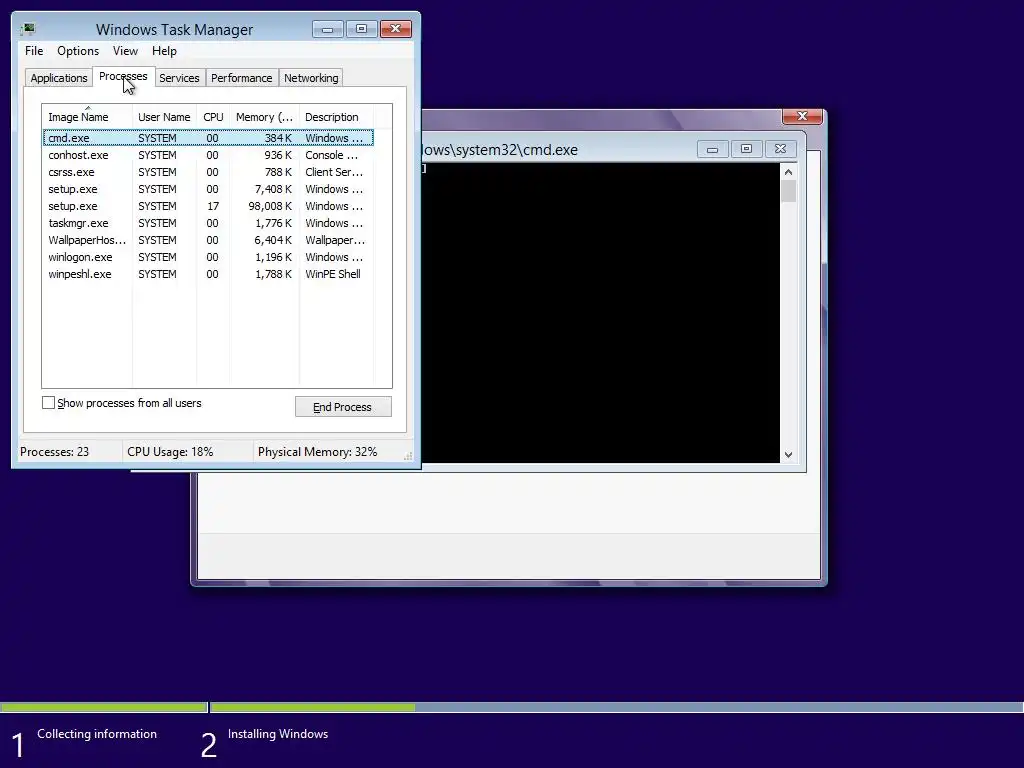Open the View menu
Image resolution: width=1024 pixels, height=768 pixels.
125,51
